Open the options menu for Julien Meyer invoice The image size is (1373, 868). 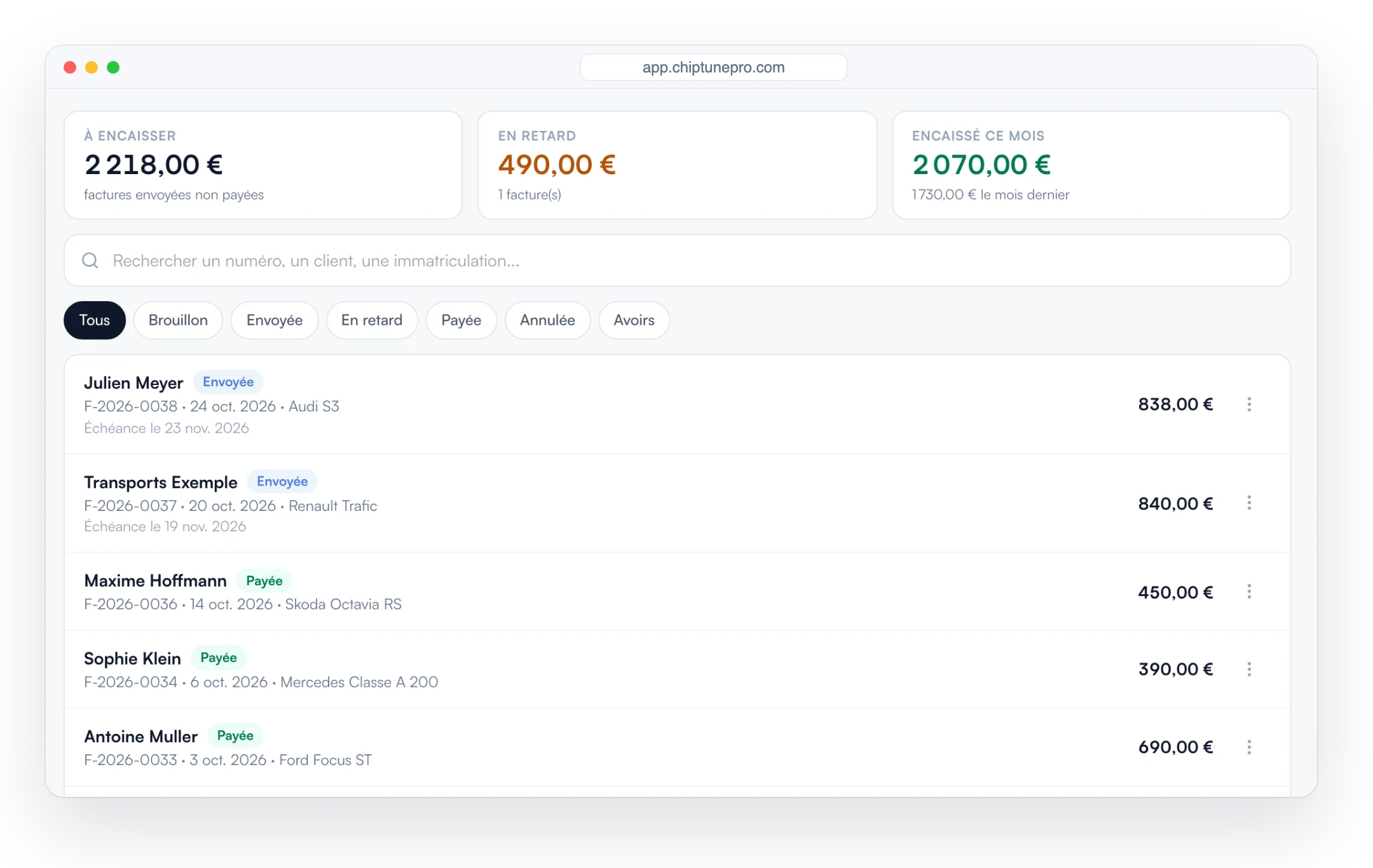tap(1249, 404)
